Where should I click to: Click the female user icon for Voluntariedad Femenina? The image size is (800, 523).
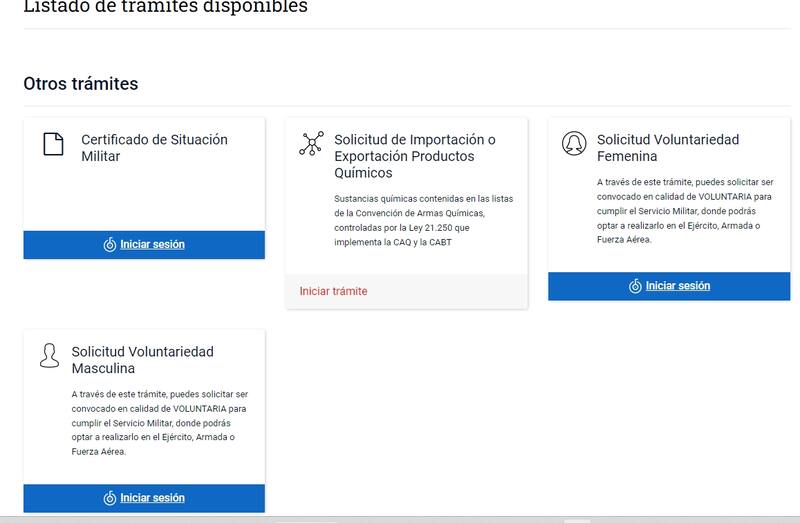pos(573,143)
